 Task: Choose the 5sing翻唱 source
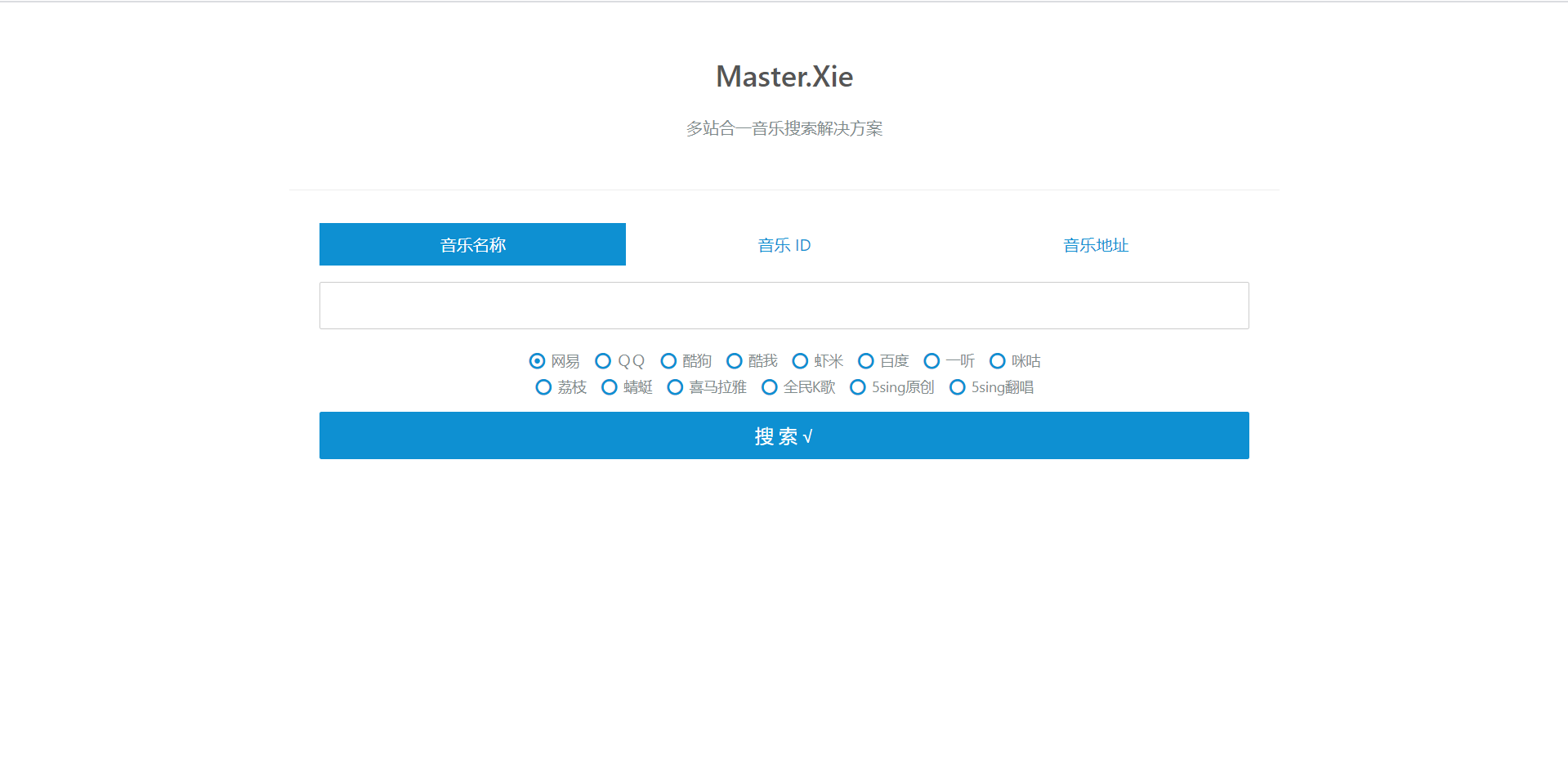957,387
